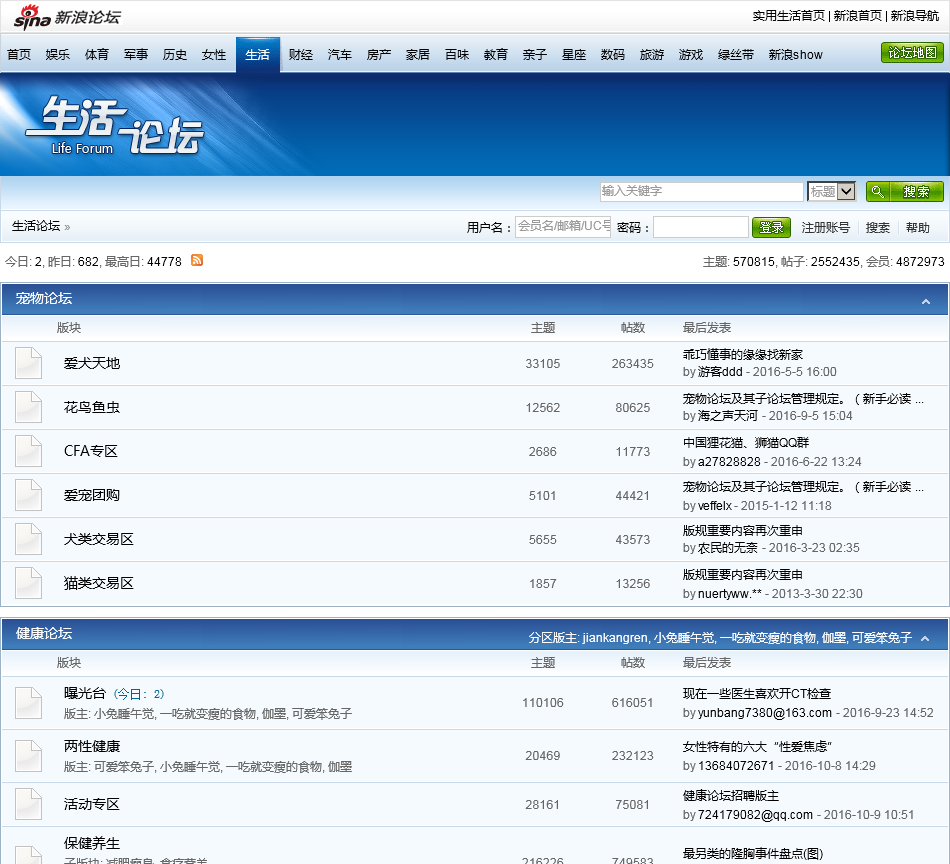Open the 新浪导航 link
Viewport: 950px width, 864px height.
(x=914, y=16)
